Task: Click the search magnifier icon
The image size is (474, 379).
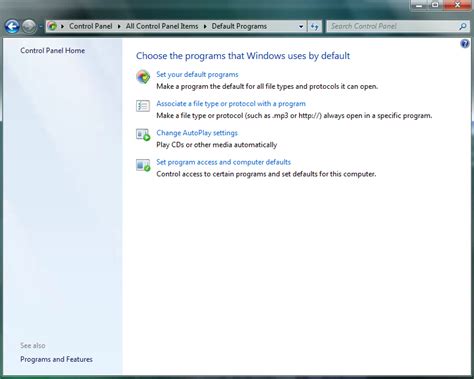Action: click(x=463, y=26)
